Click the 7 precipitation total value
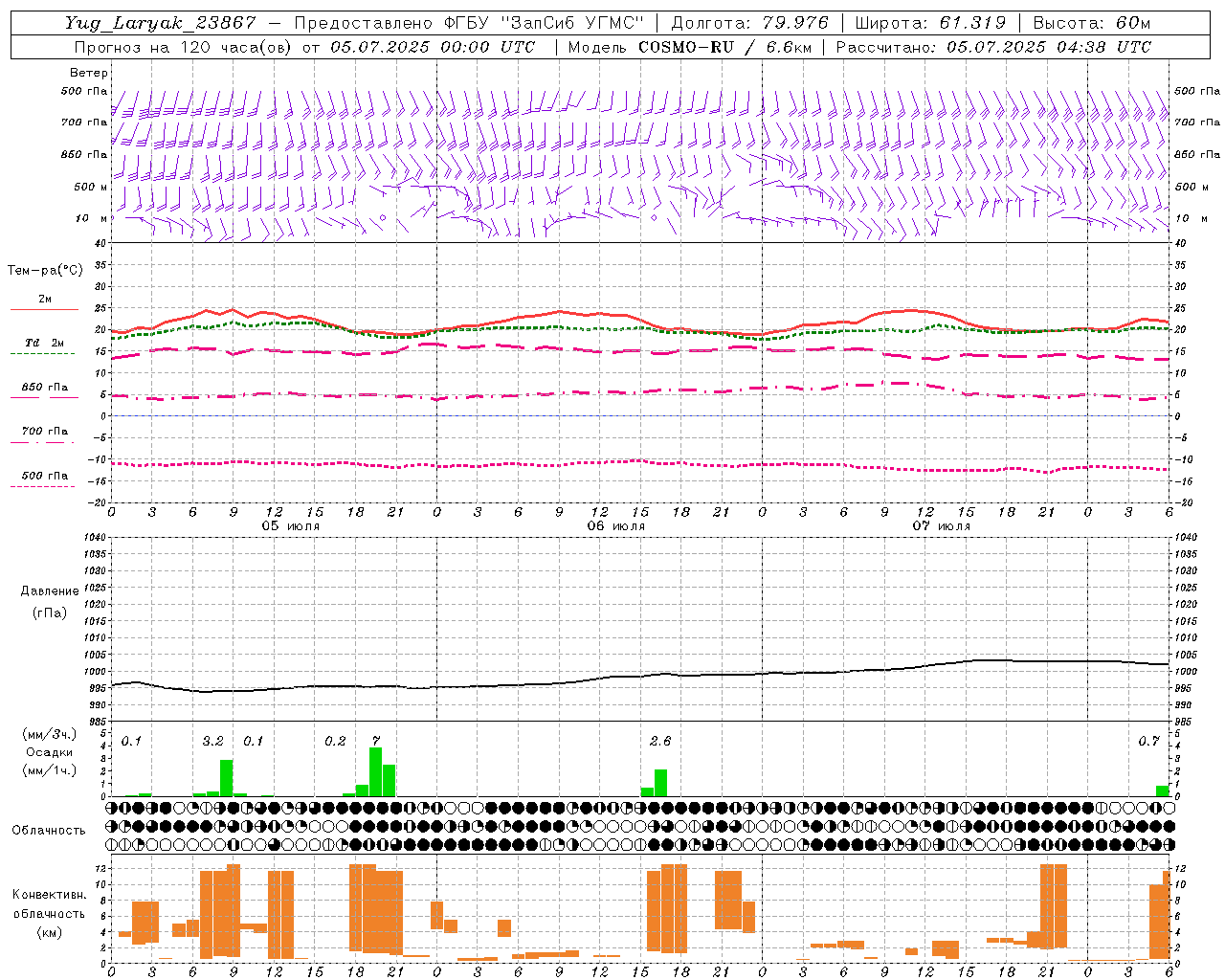Viewport: 1225px width, 980px height. click(x=376, y=742)
